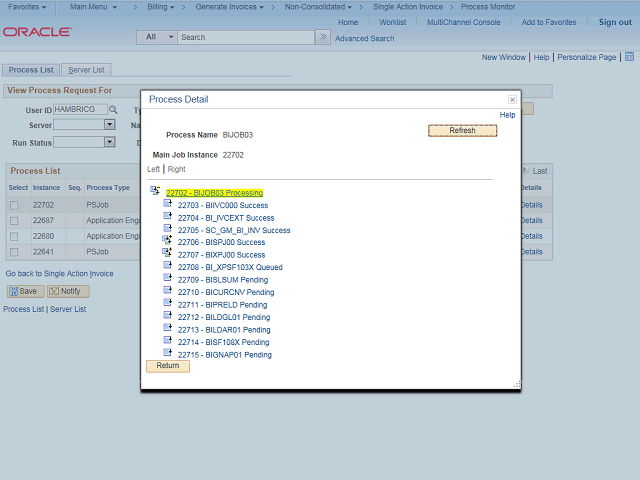Image resolution: width=640 pixels, height=480 pixels.
Task: Click the process icon beside 22715 BIGNAP01
Action: click(x=168, y=354)
